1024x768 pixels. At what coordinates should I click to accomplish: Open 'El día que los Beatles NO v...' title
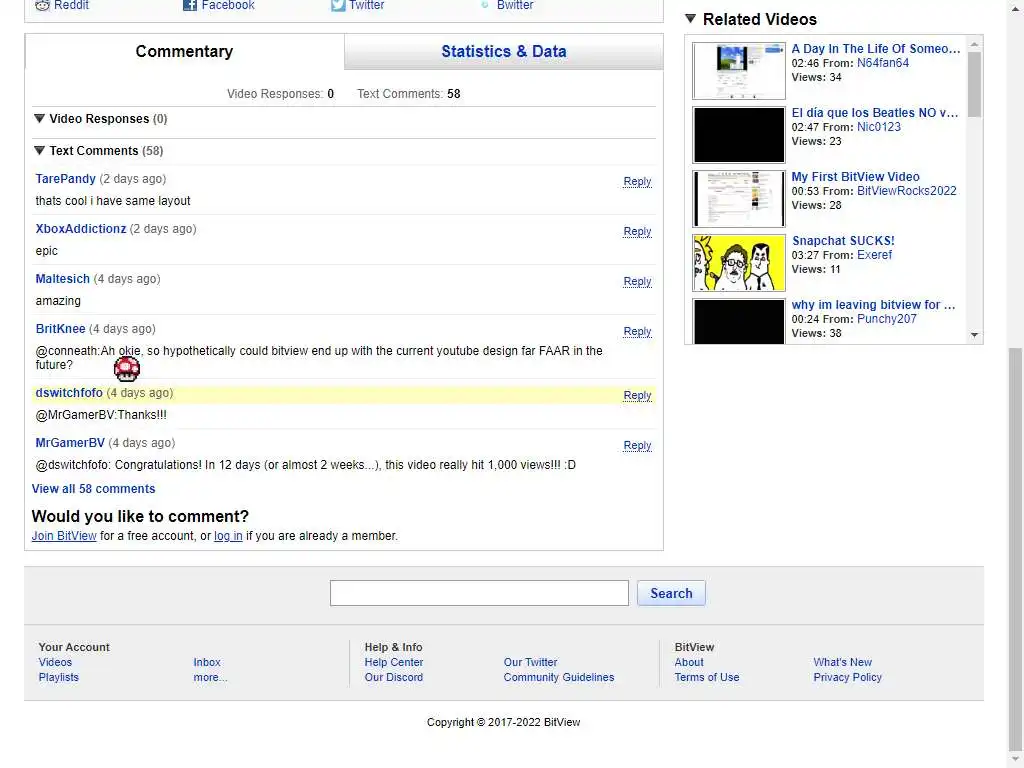[x=874, y=113]
